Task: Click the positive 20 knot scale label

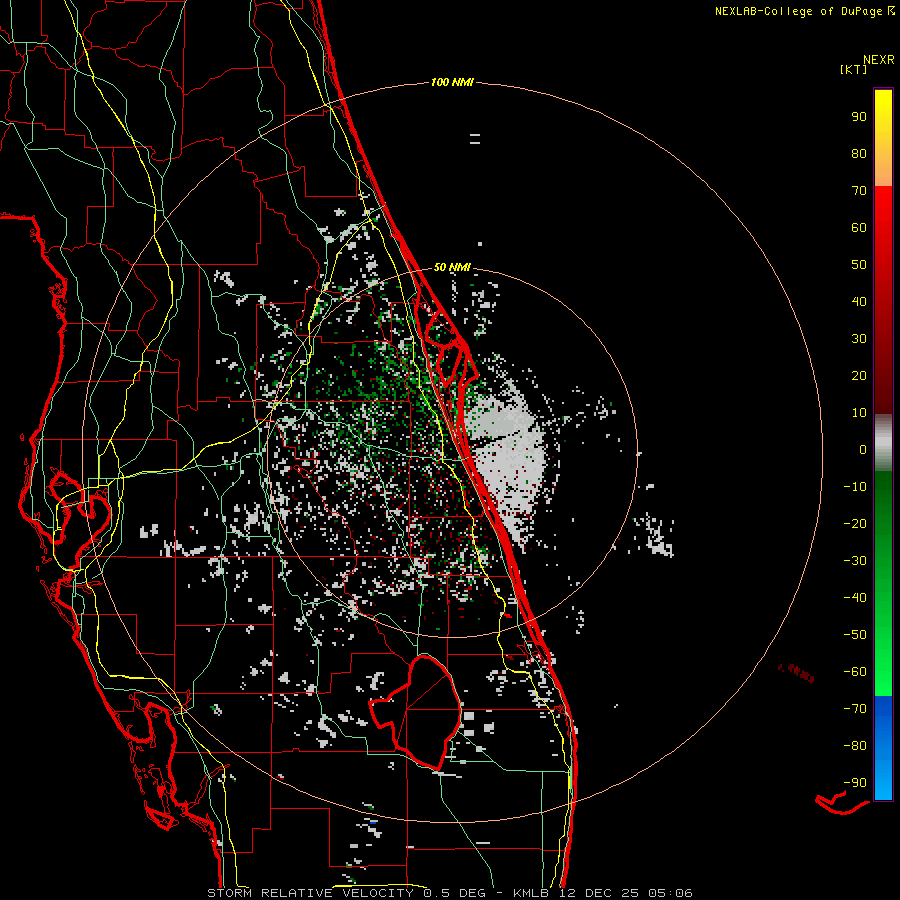Action: coord(859,375)
